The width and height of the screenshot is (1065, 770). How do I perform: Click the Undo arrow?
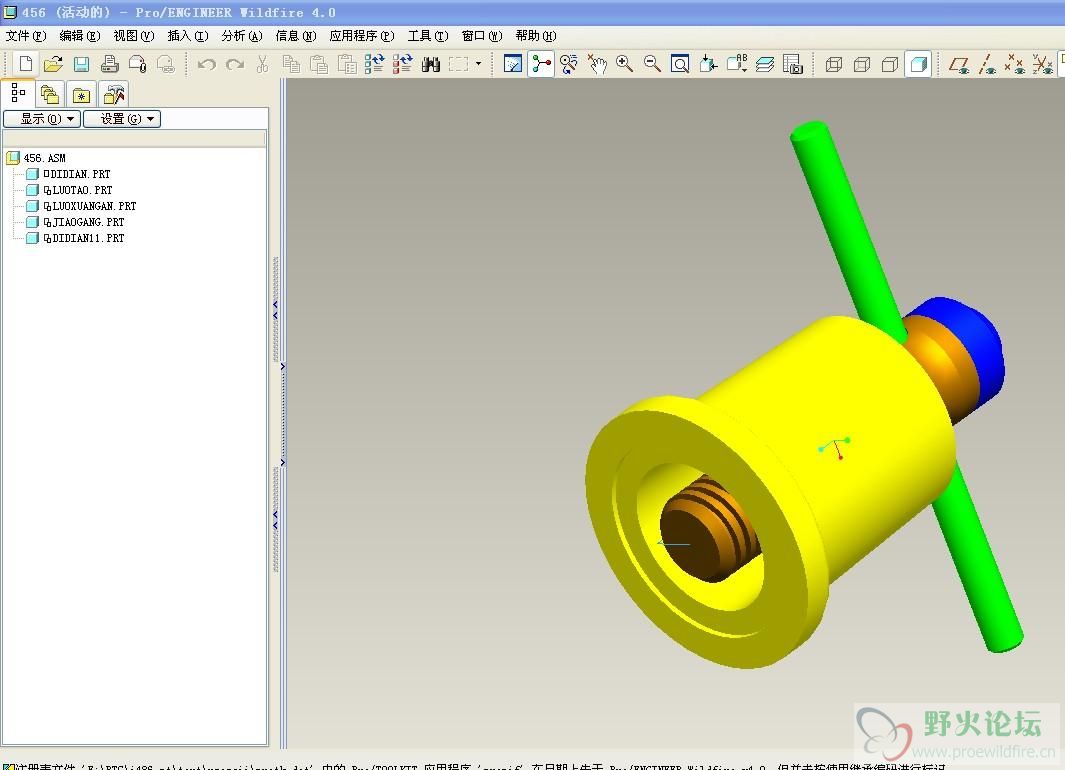pyautogui.click(x=206, y=64)
